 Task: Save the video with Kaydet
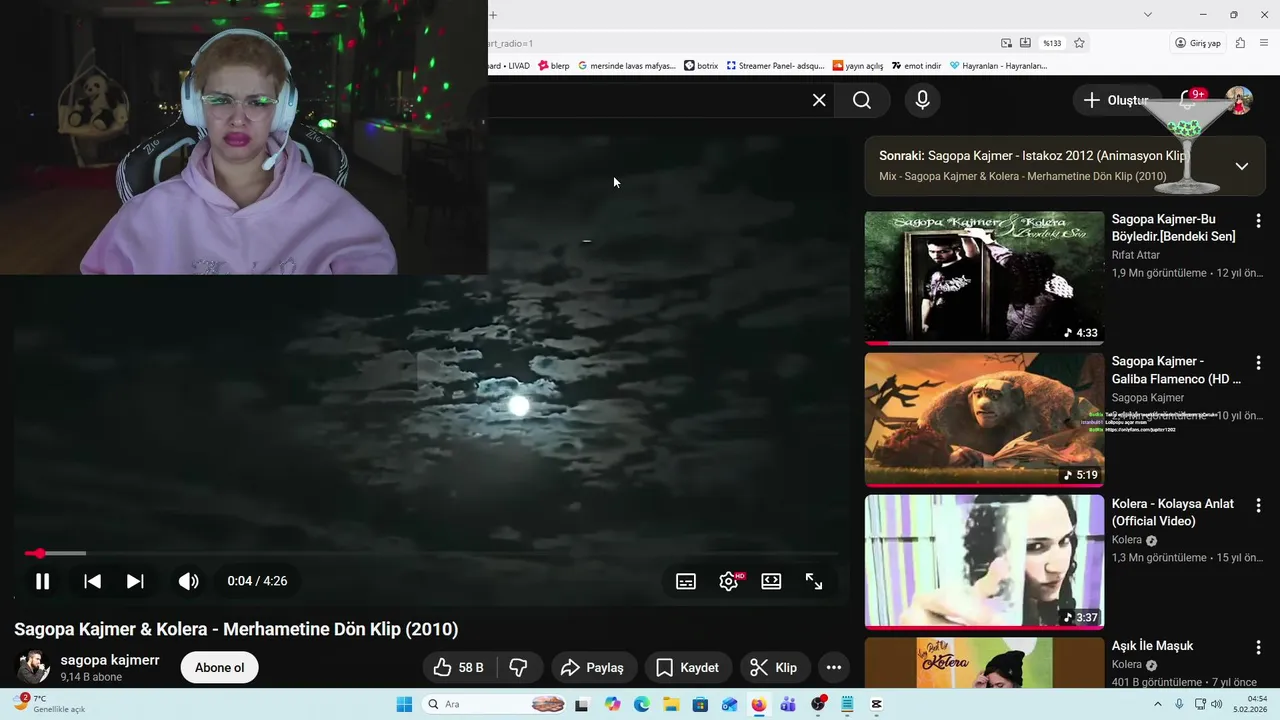[x=687, y=667]
